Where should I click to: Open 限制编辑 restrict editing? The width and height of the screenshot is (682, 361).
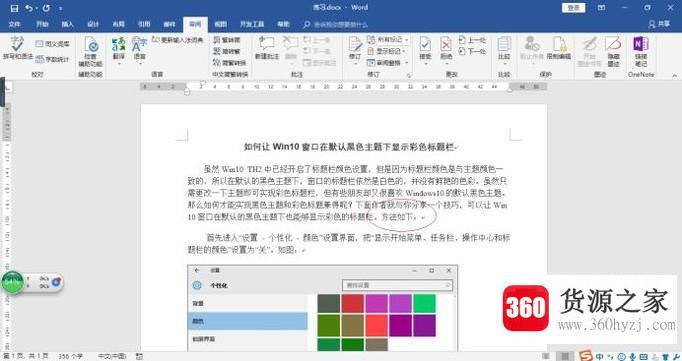[558, 48]
